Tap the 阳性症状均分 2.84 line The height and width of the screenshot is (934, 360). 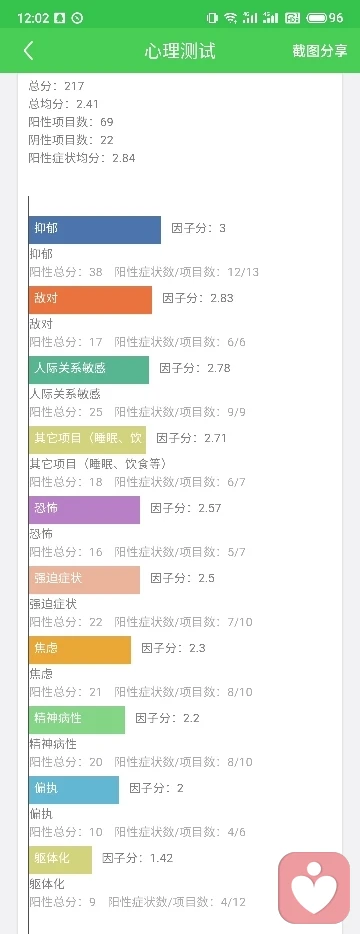tap(82, 158)
